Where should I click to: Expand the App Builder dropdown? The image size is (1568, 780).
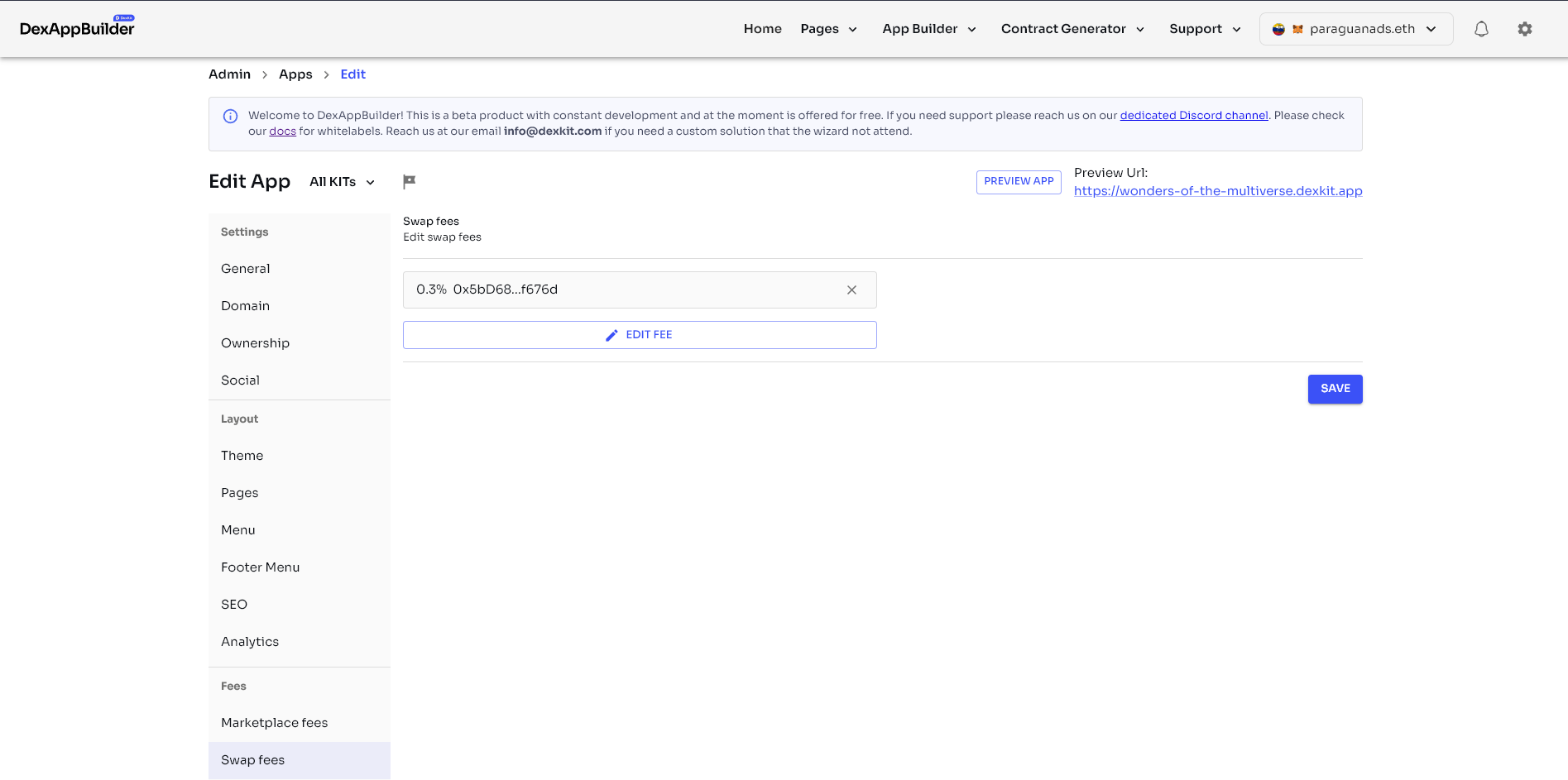pos(929,29)
